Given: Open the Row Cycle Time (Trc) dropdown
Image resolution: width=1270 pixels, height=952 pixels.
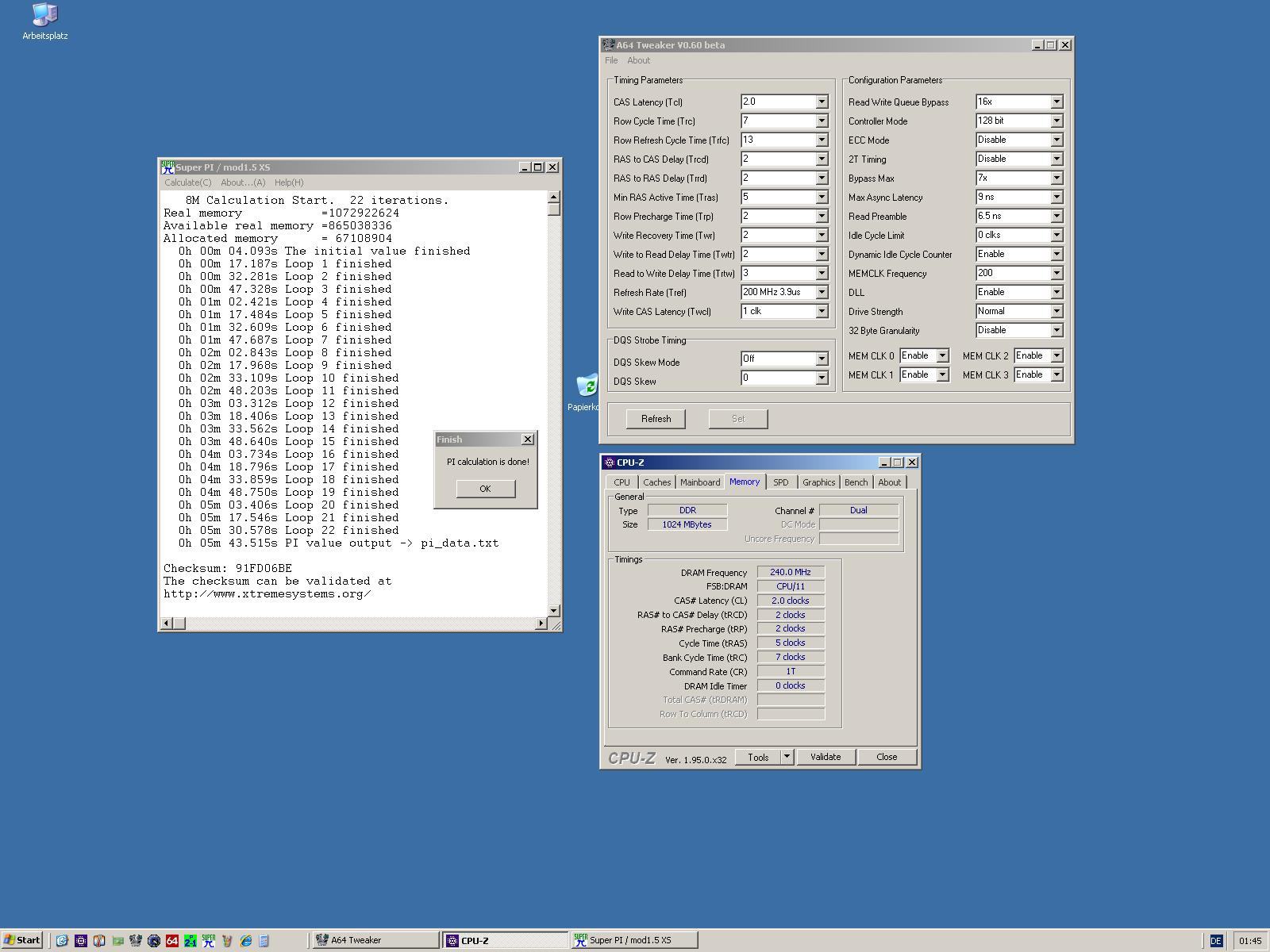Looking at the screenshot, I should [x=822, y=121].
